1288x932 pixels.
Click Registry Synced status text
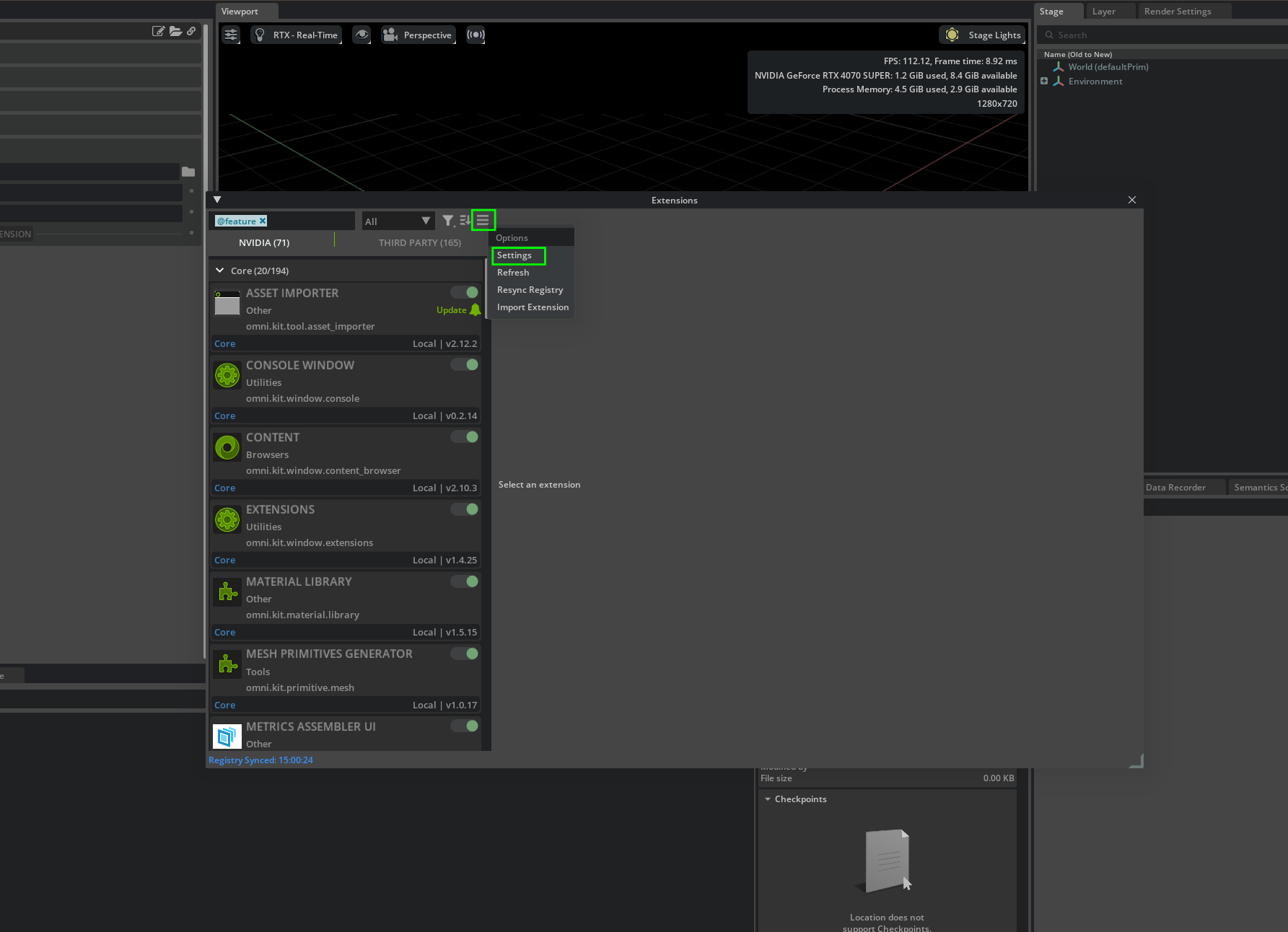(x=260, y=760)
